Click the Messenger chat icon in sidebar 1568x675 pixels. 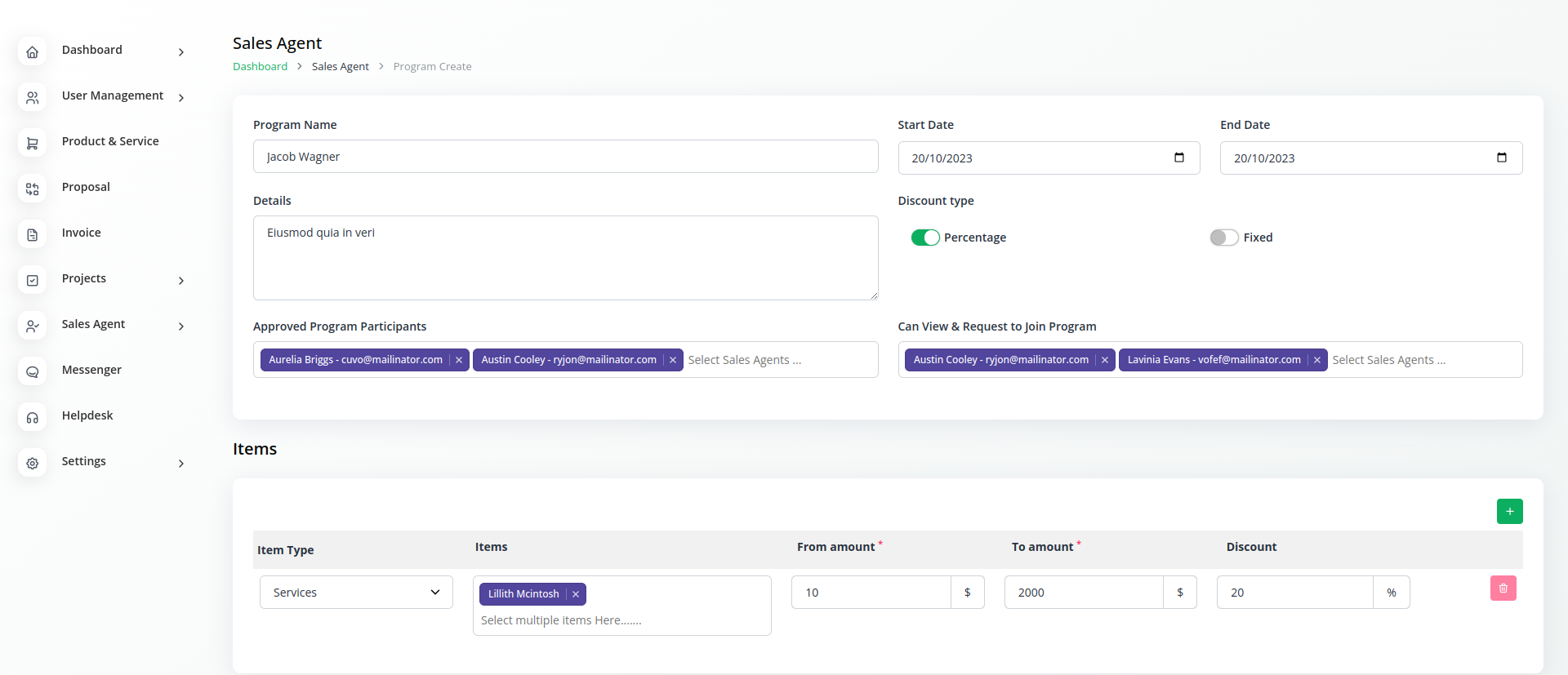coord(33,371)
